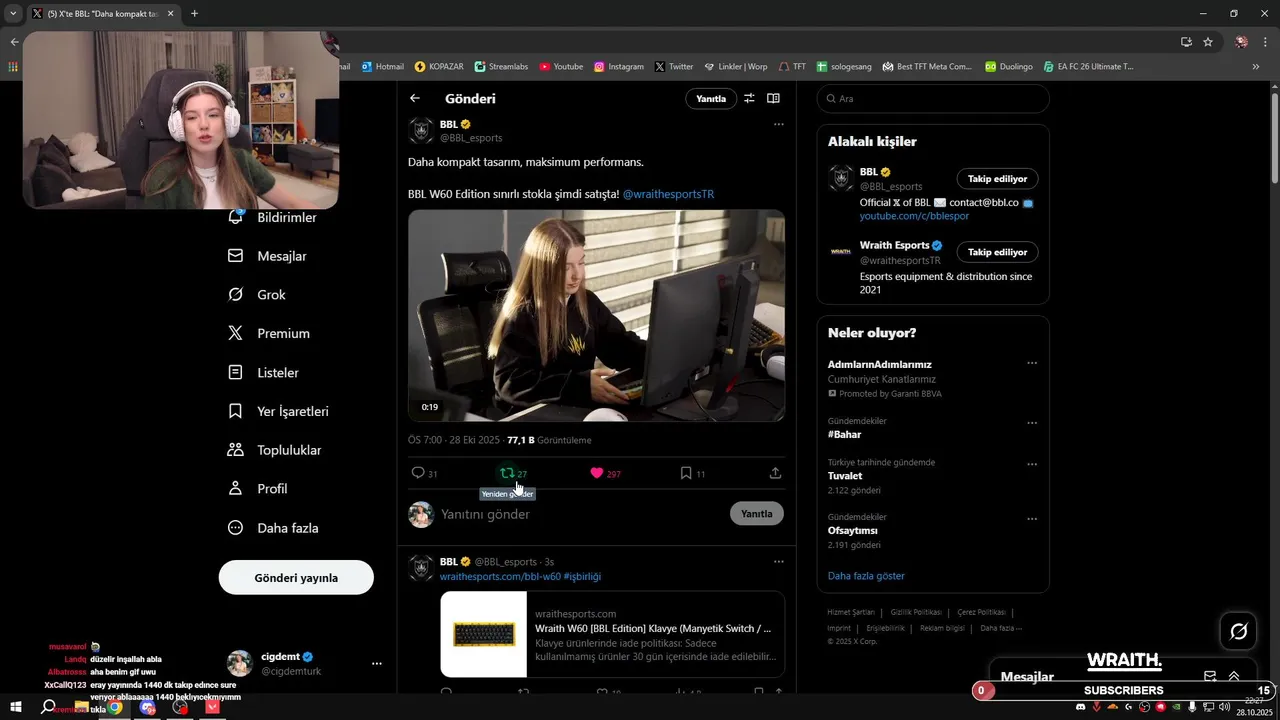This screenshot has height=720, width=1280.
Task: Open the Duolingo bookmark
Action: tap(1010, 67)
